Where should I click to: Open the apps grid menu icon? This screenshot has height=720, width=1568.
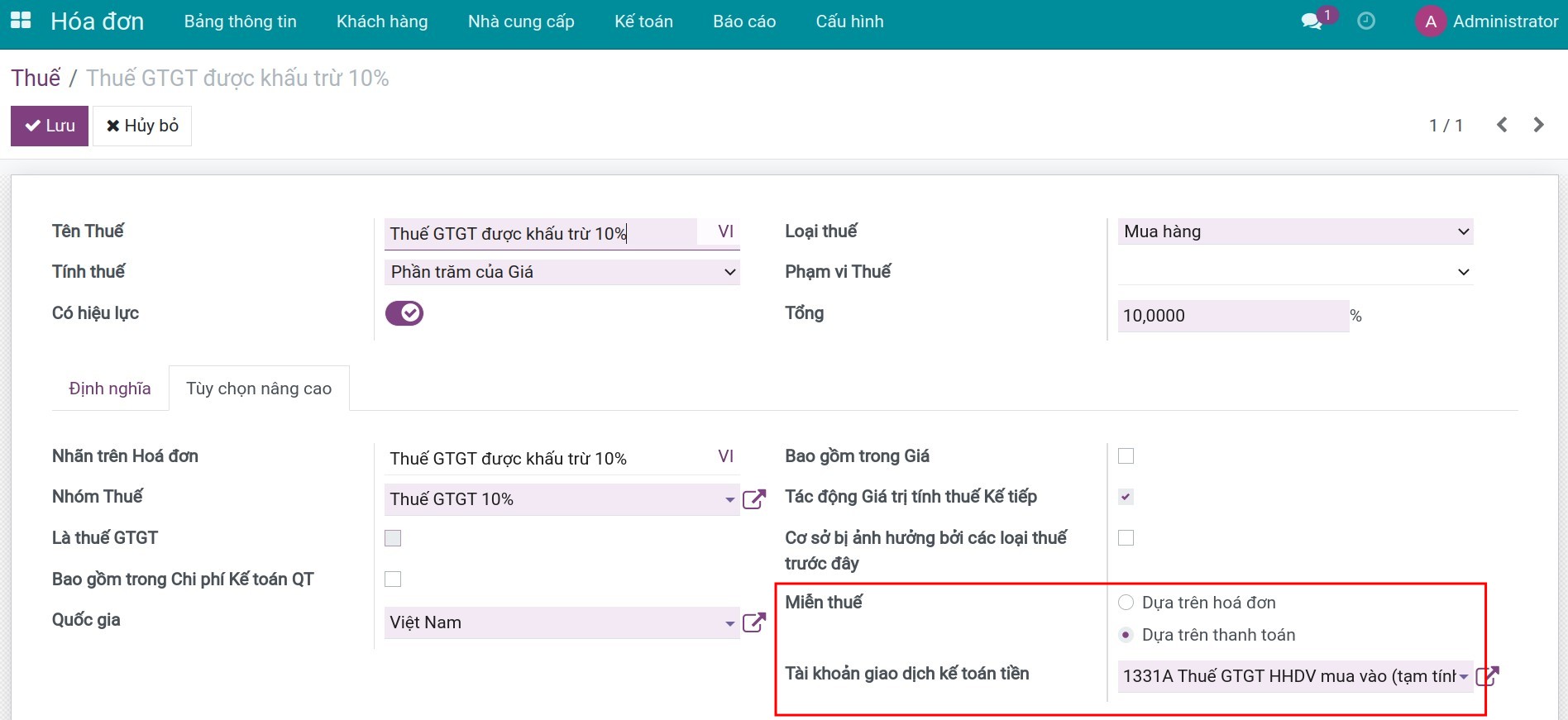pyautogui.click(x=21, y=21)
